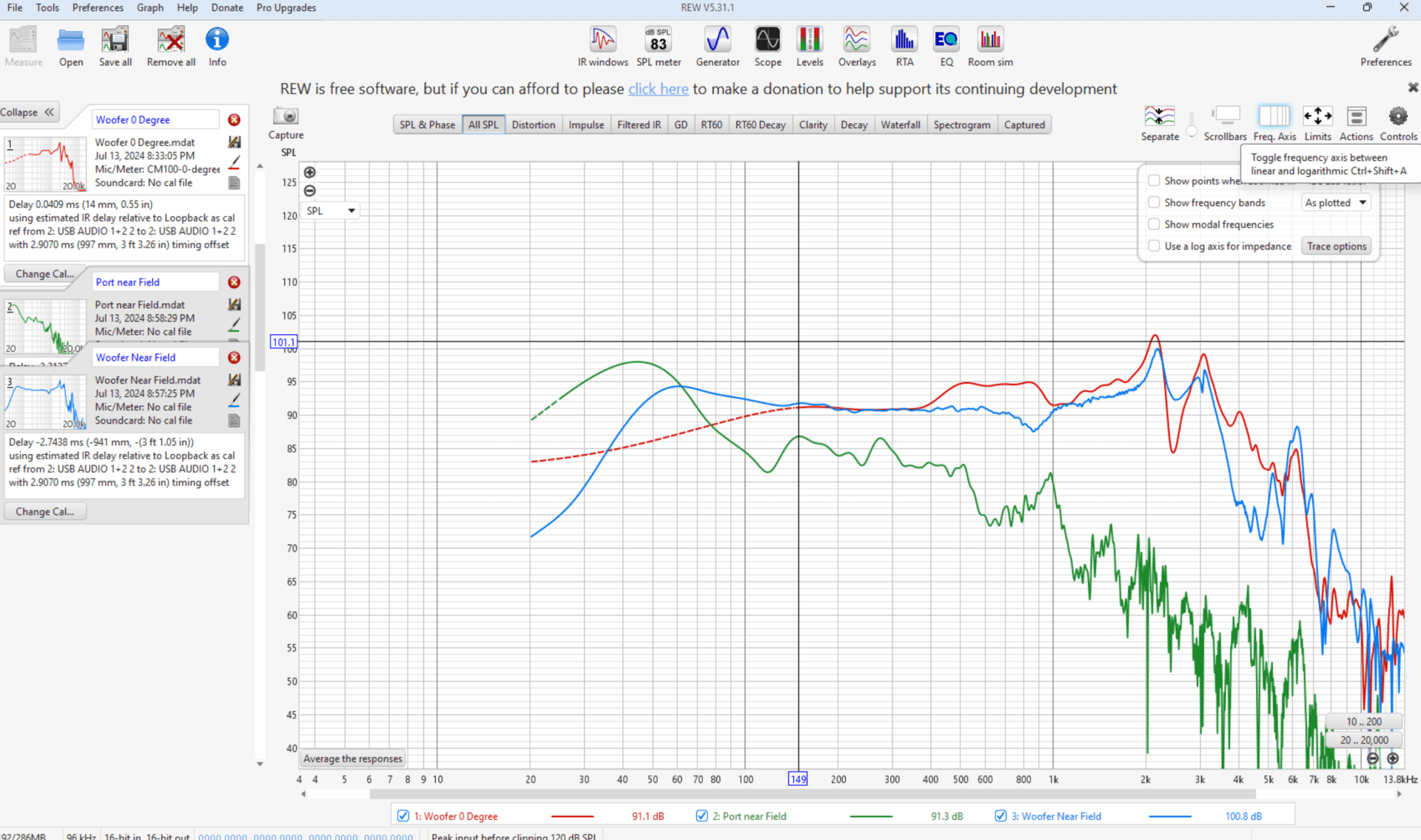Click Trace options button
The width and height of the screenshot is (1421, 840).
(1336, 246)
